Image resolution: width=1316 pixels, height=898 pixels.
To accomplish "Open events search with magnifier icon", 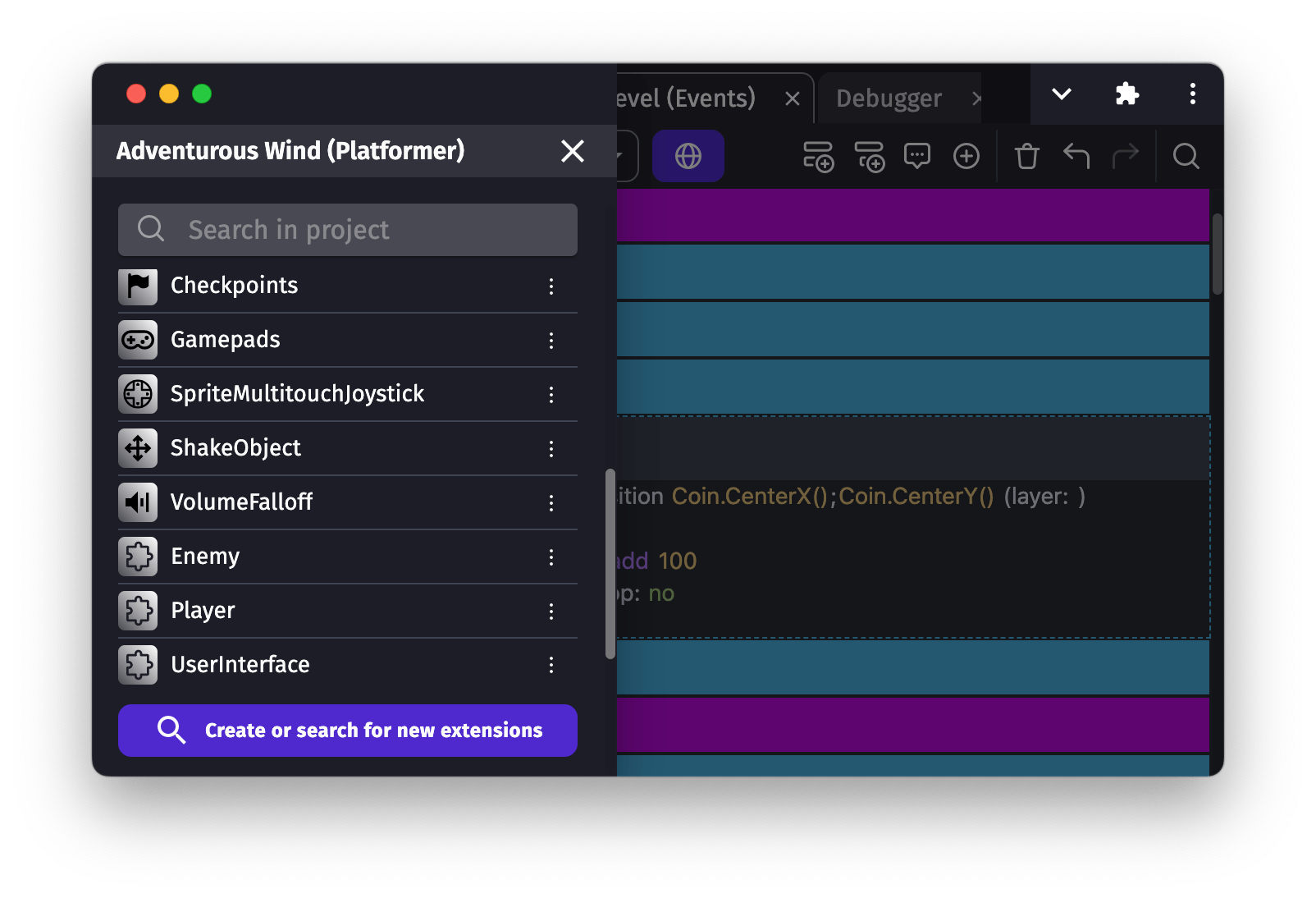I will coord(1186,156).
